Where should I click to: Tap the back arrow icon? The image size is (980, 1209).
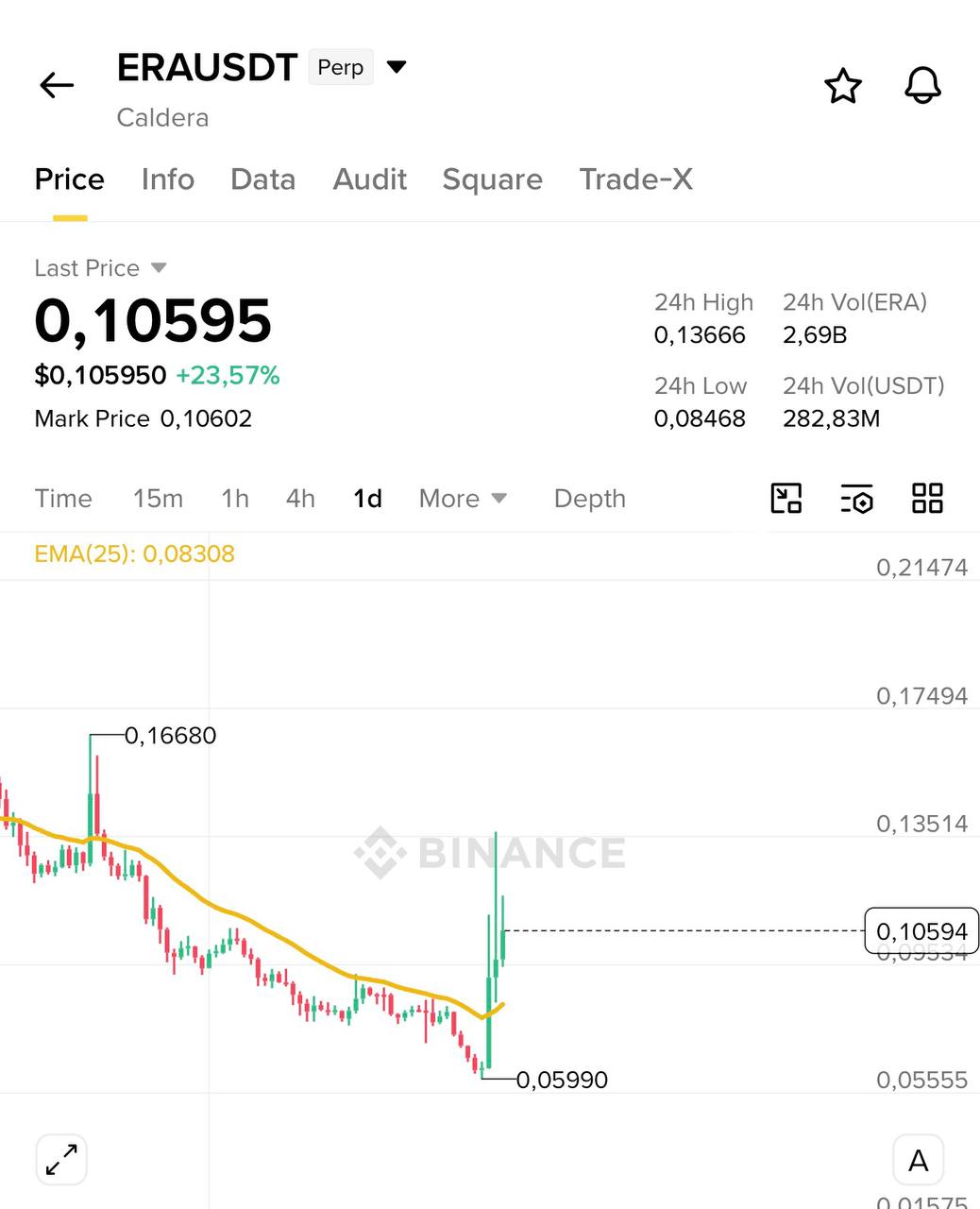tap(57, 86)
